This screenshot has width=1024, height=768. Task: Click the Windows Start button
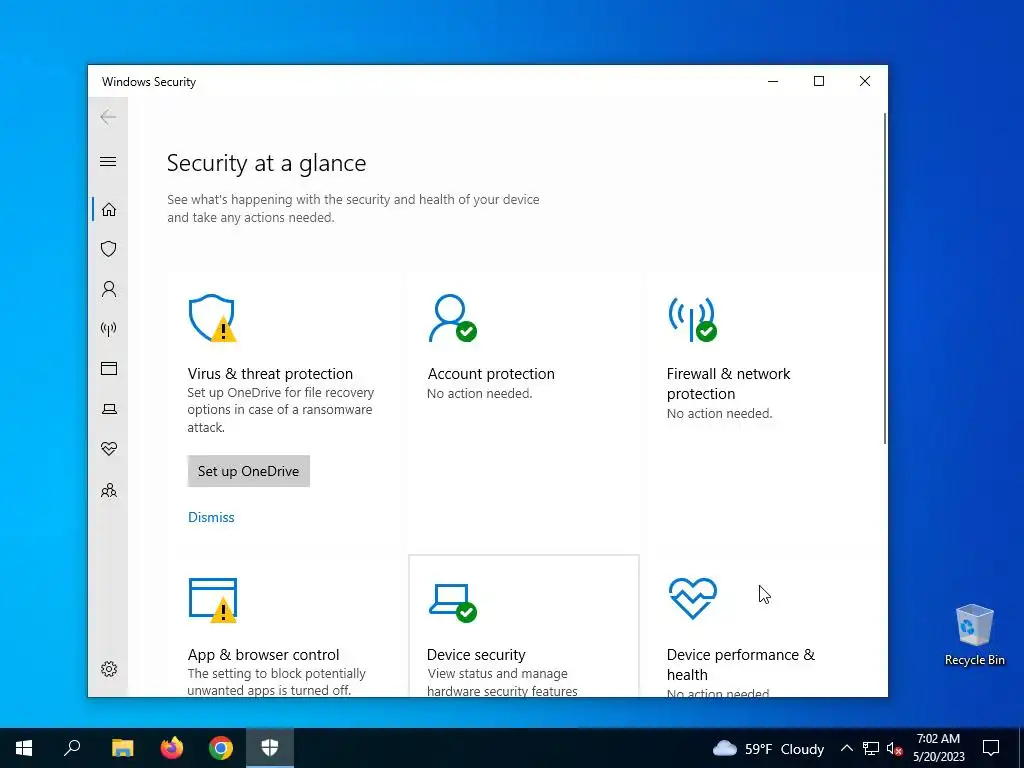click(24, 748)
